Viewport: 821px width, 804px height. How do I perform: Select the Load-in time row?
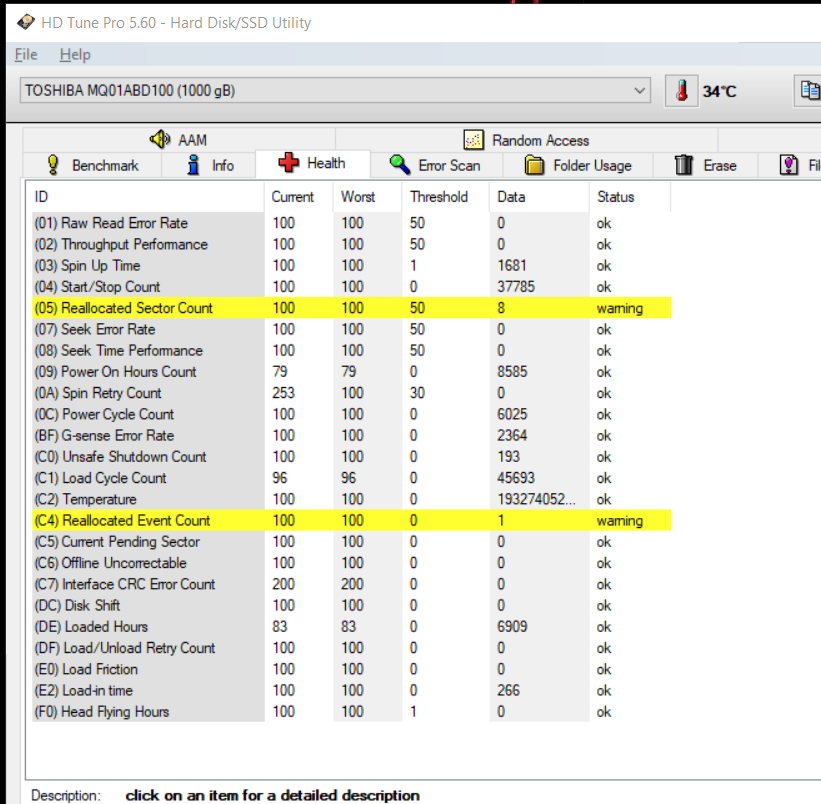351,690
